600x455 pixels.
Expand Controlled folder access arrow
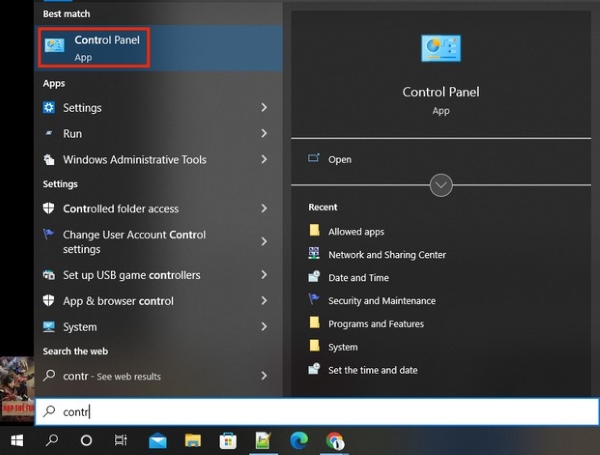(264, 208)
